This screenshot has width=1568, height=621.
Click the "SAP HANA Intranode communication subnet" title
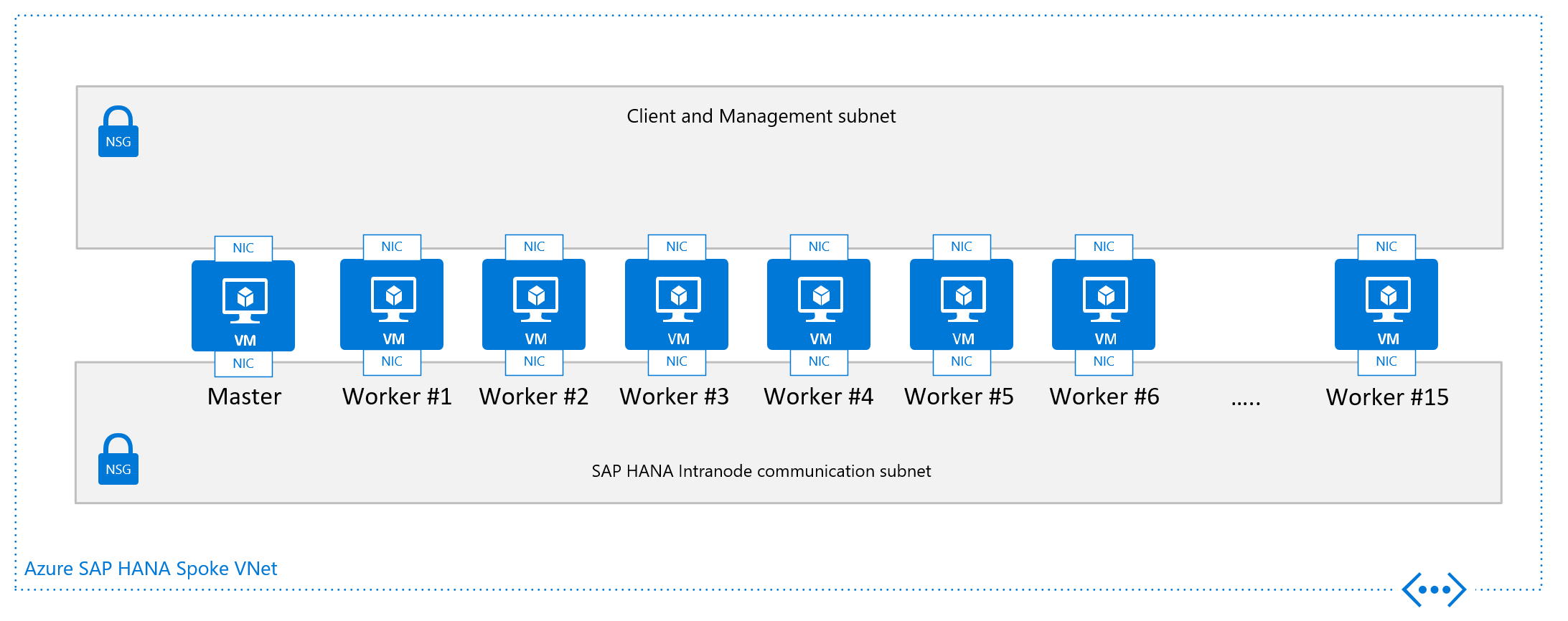pyautogui.click(x=761, y=471)
